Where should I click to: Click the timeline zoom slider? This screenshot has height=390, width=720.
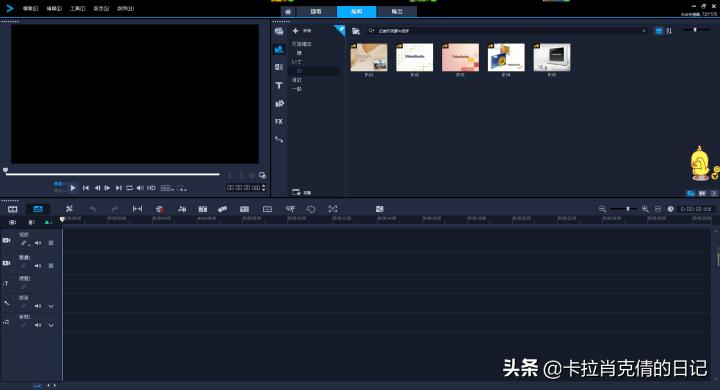pyautogui.click(x=623, y=209)
